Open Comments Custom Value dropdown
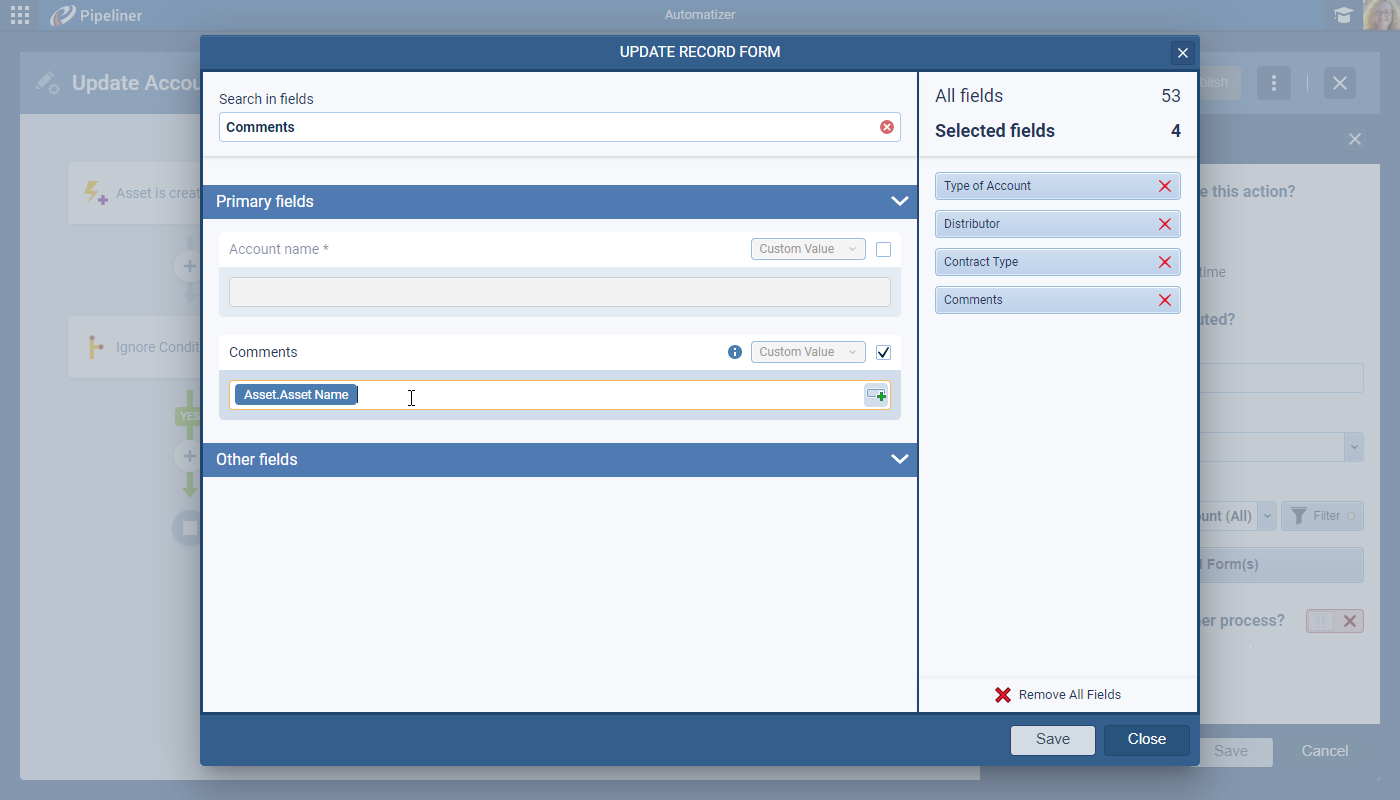1400x800 pixels. pos(808,352)
